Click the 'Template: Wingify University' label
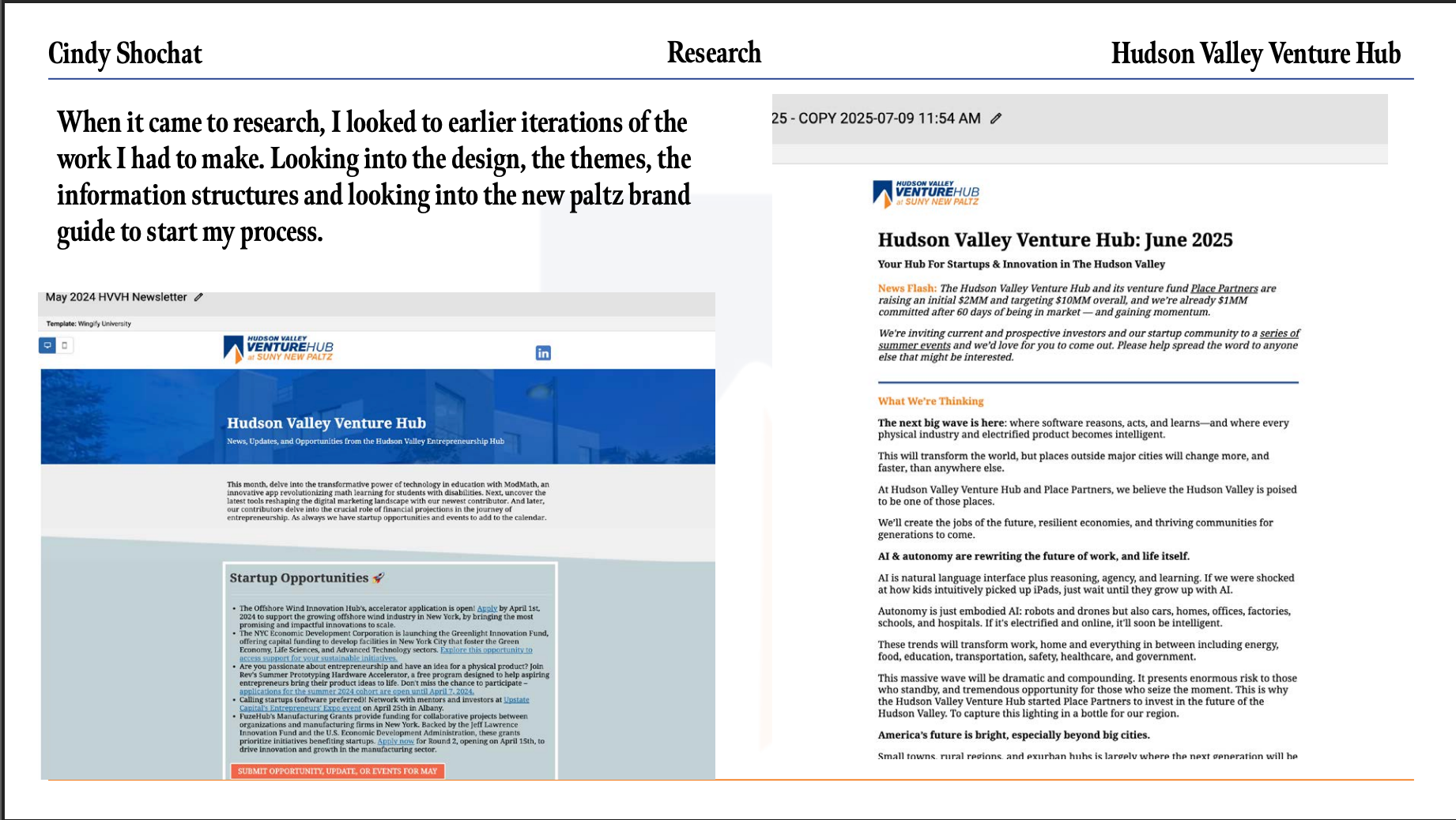This screenshot has width=1456, height=820. coord(89,323)
